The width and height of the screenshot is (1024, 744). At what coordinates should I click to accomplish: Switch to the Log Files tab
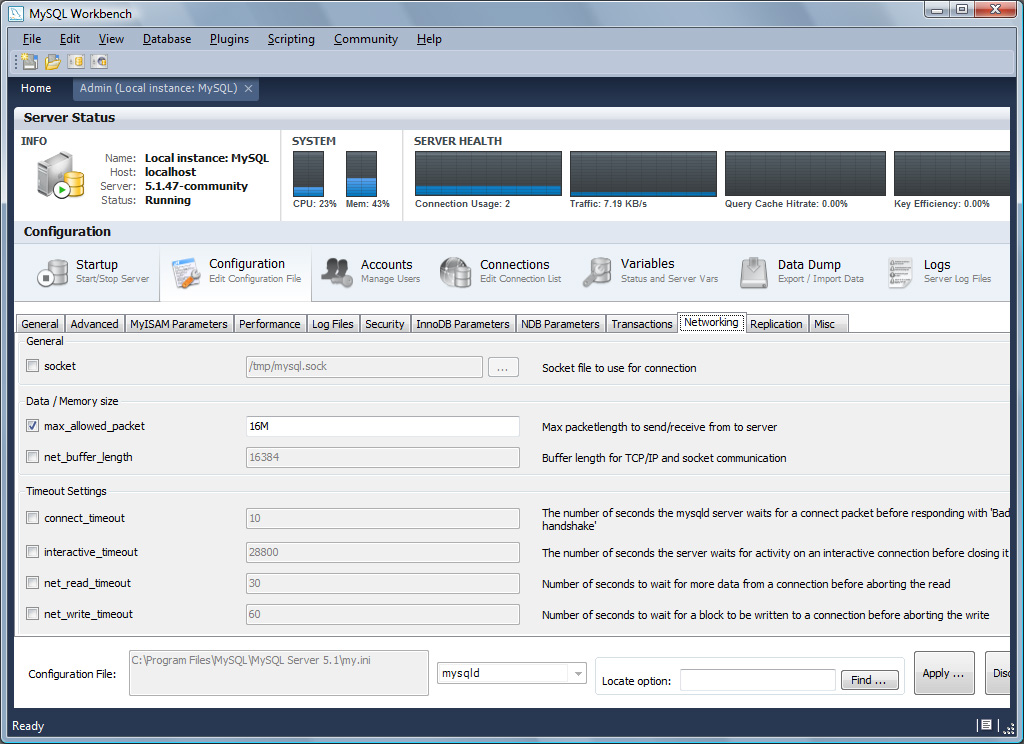(x=332, y=324)
